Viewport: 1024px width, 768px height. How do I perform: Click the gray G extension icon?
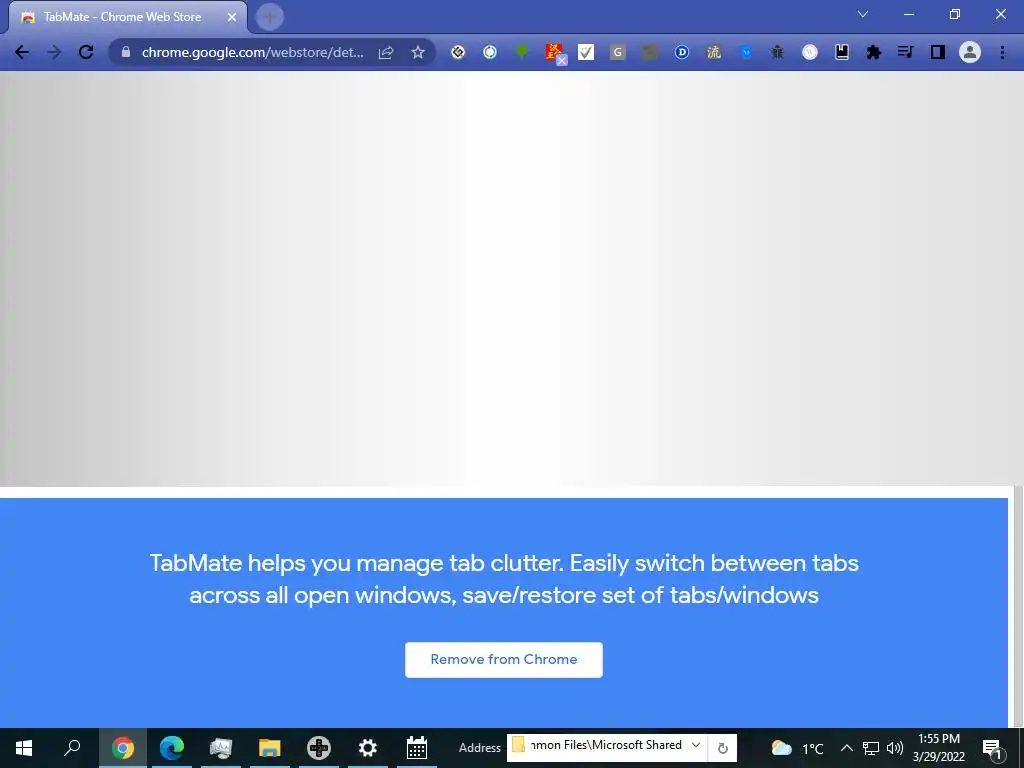point(618,52)
